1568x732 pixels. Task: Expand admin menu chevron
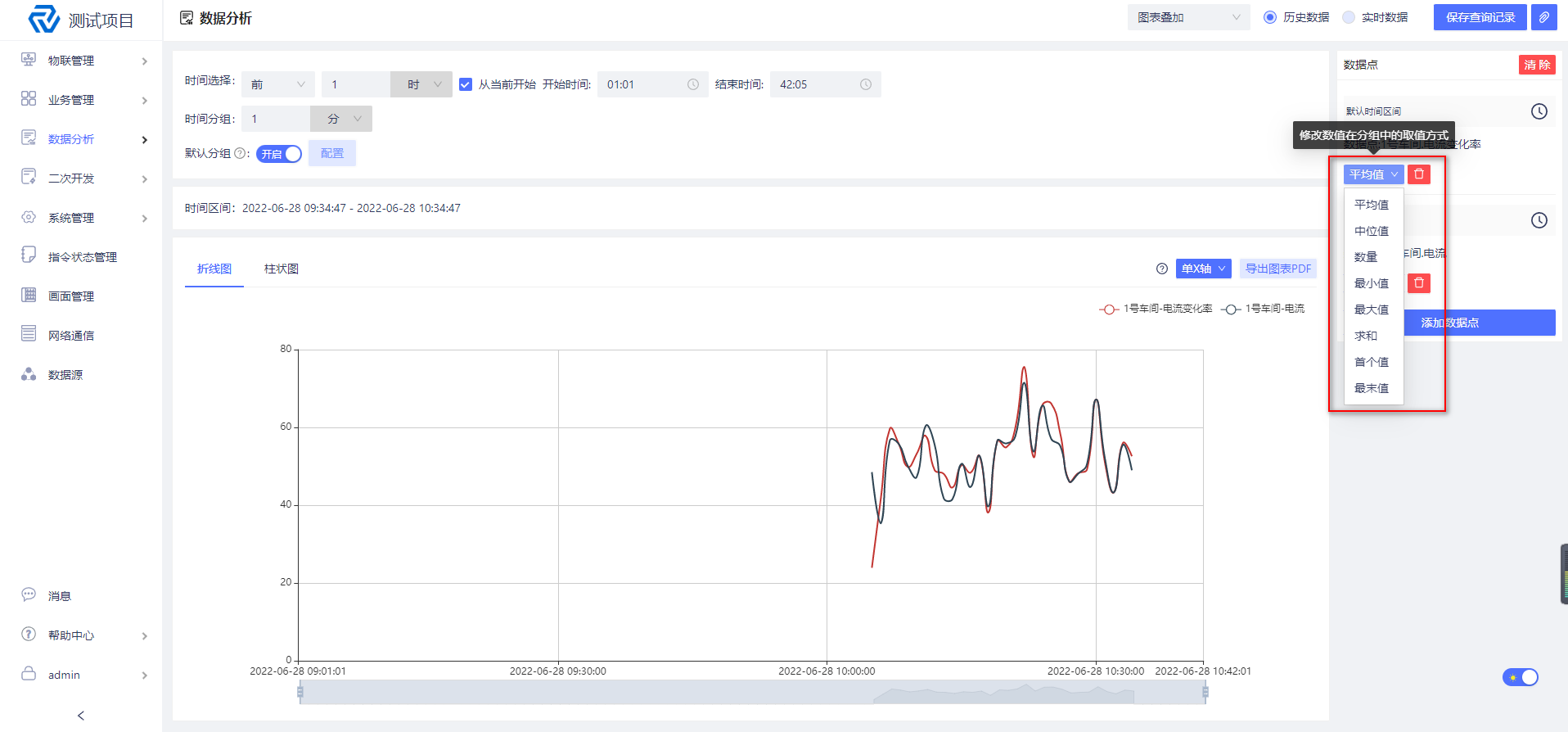144,676
